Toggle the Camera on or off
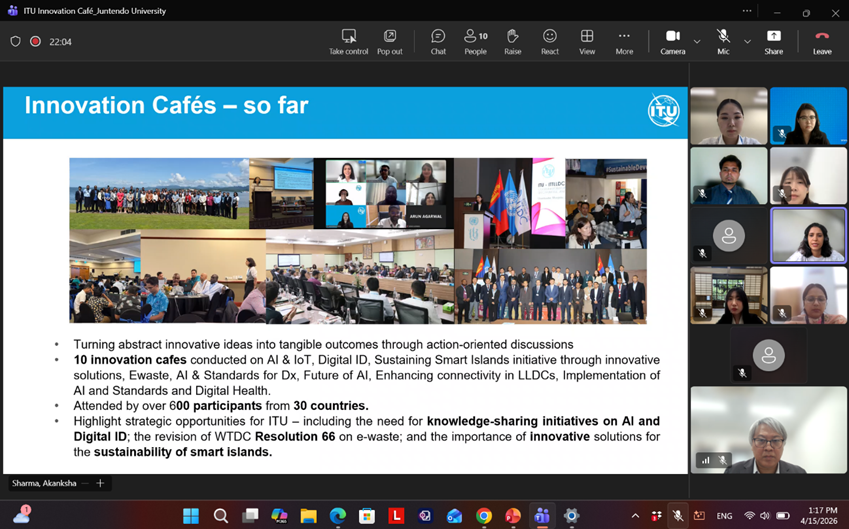This screenshot has height=529, width=849. [x=673, y=41]
